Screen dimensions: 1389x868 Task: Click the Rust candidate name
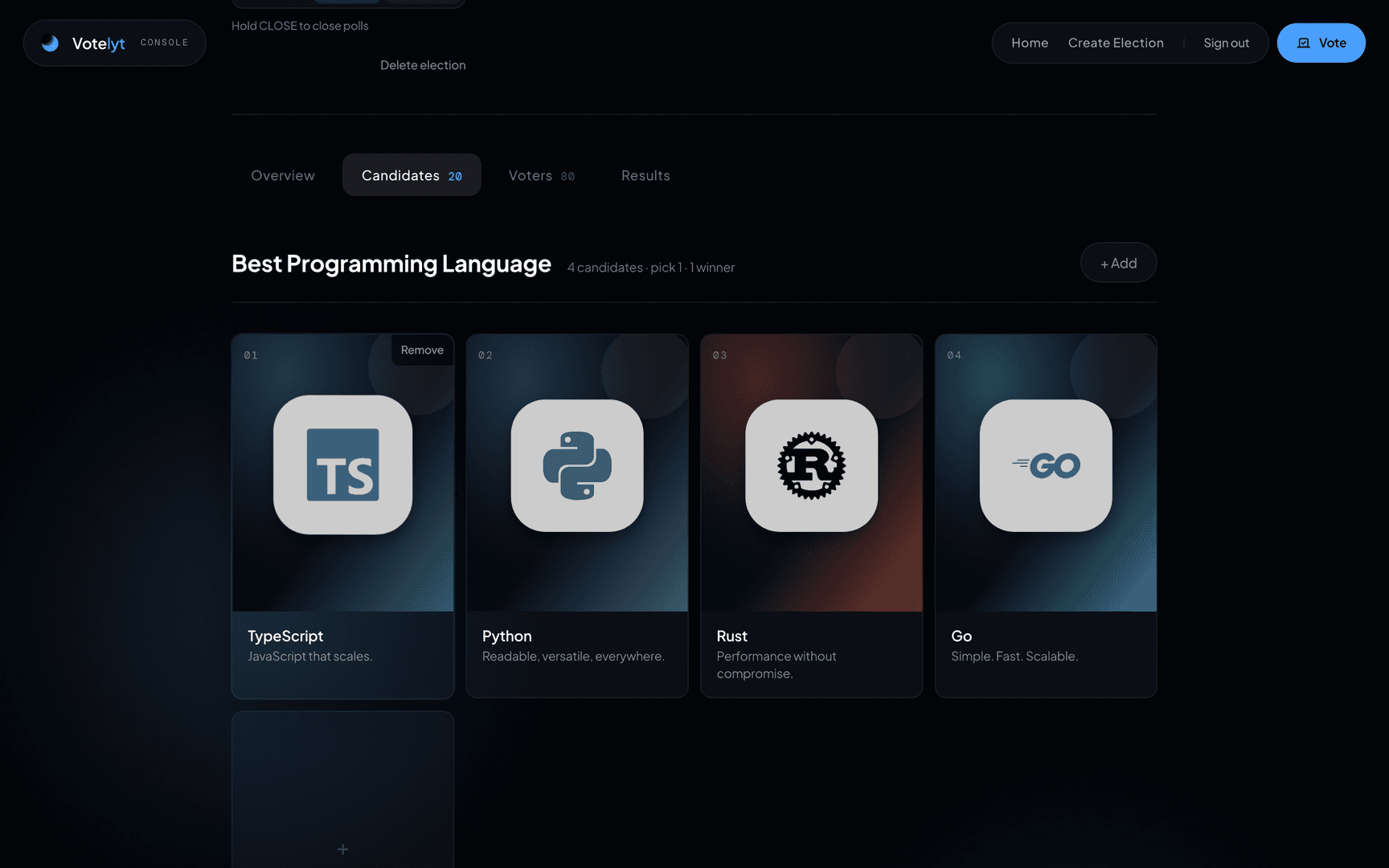pos(732,636)
